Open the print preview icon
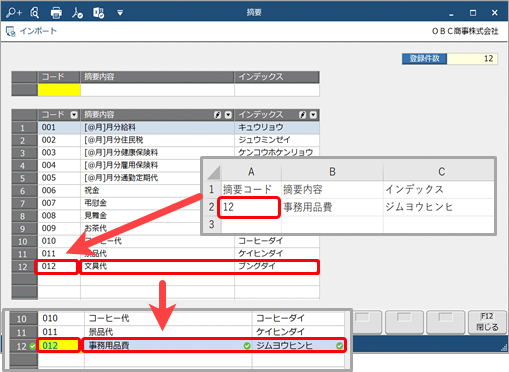The height and width of the screenshot is (372, 509). tap(34, 13)
